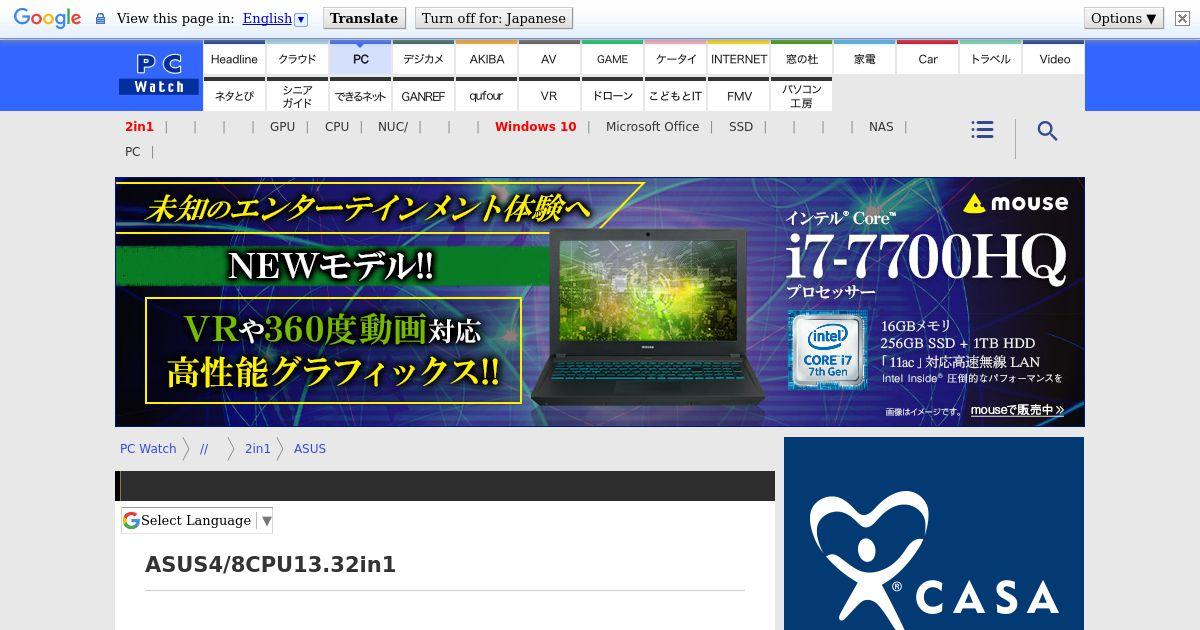
Task: Open the GANREF tab
Action: coord(423,95)
